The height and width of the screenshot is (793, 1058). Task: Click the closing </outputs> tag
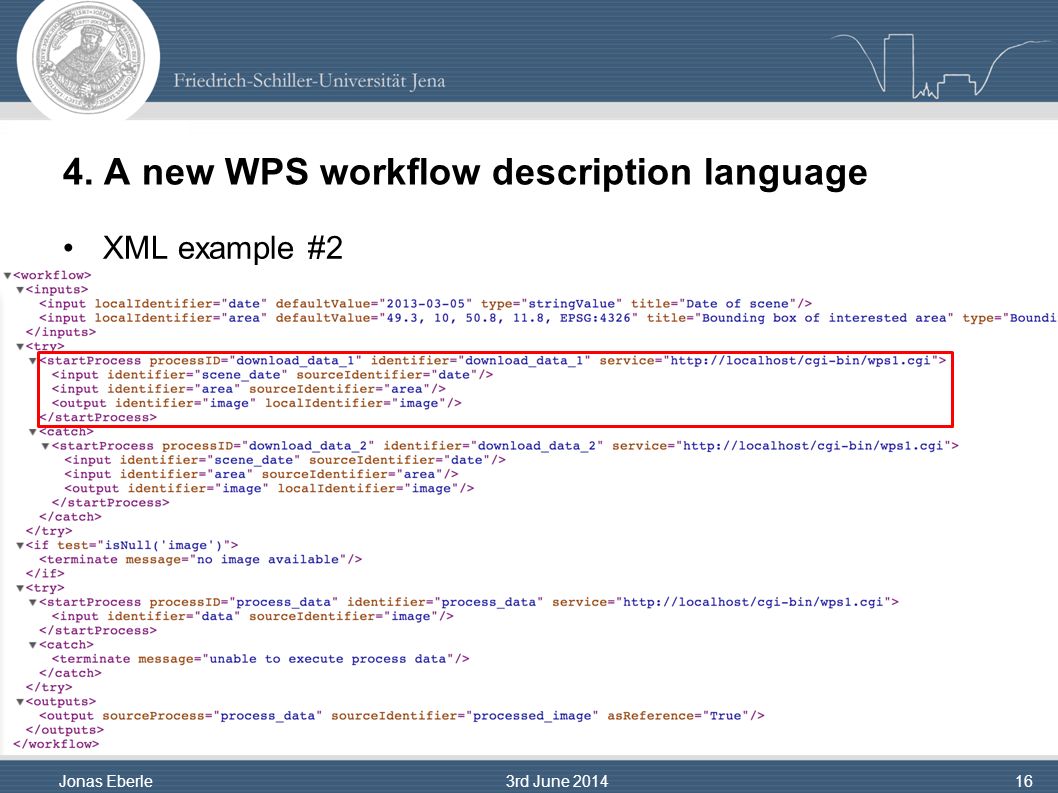(x=65, y=730)
